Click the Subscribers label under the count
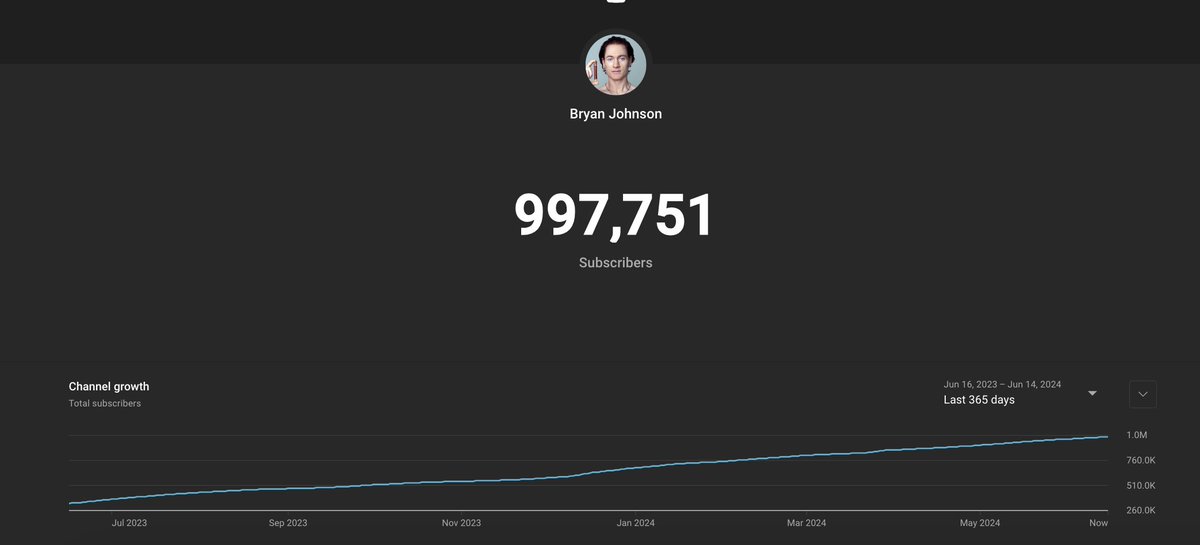Image resolution: width=1200 pixels, height=545 pixels. 615,263
